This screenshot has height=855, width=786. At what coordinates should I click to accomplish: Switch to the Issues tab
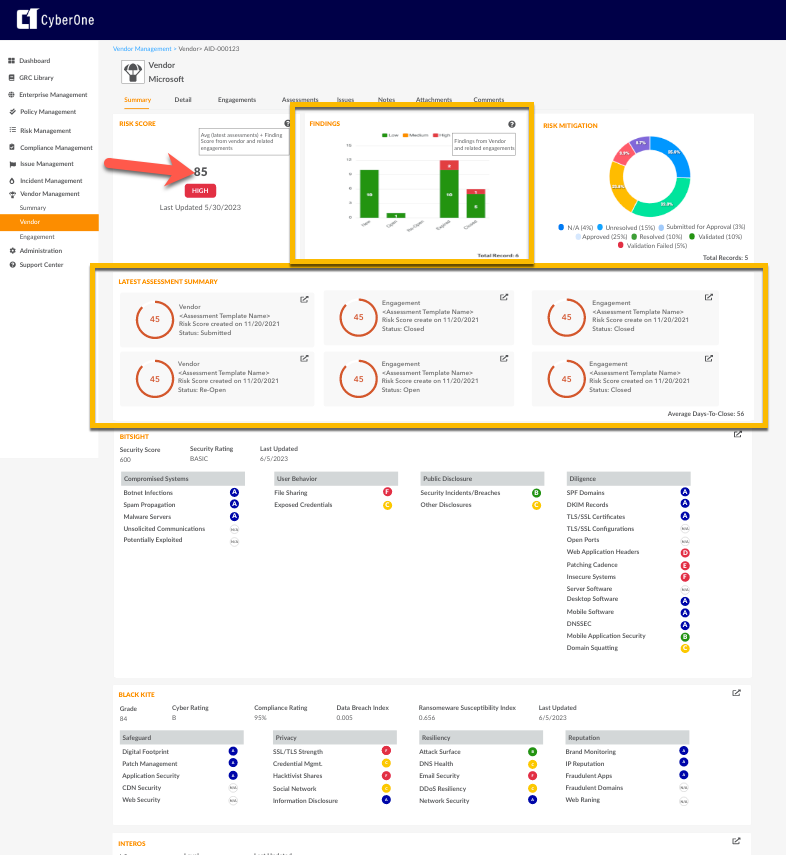coord(345,100)
